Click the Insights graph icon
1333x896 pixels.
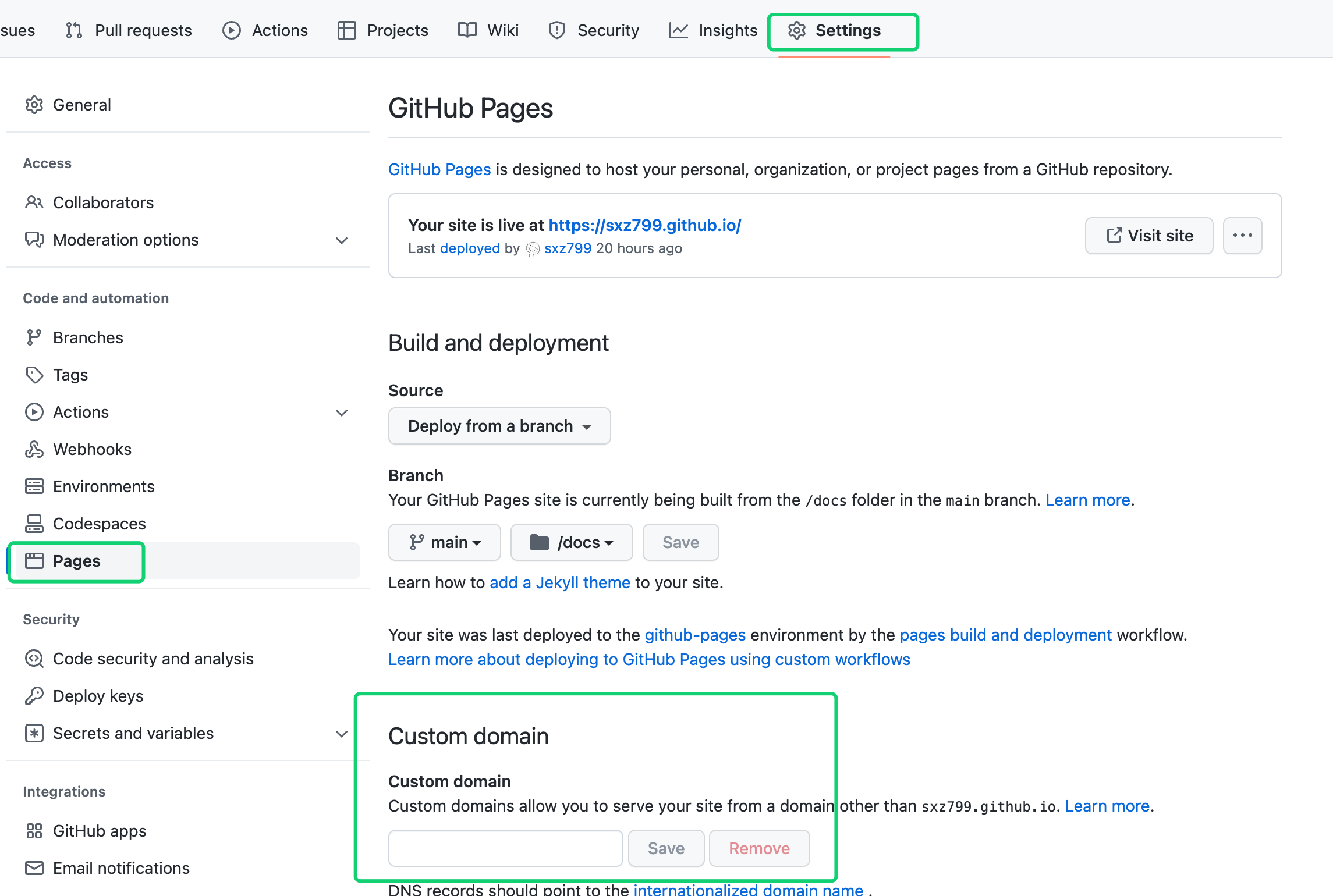tap(679, 30)
